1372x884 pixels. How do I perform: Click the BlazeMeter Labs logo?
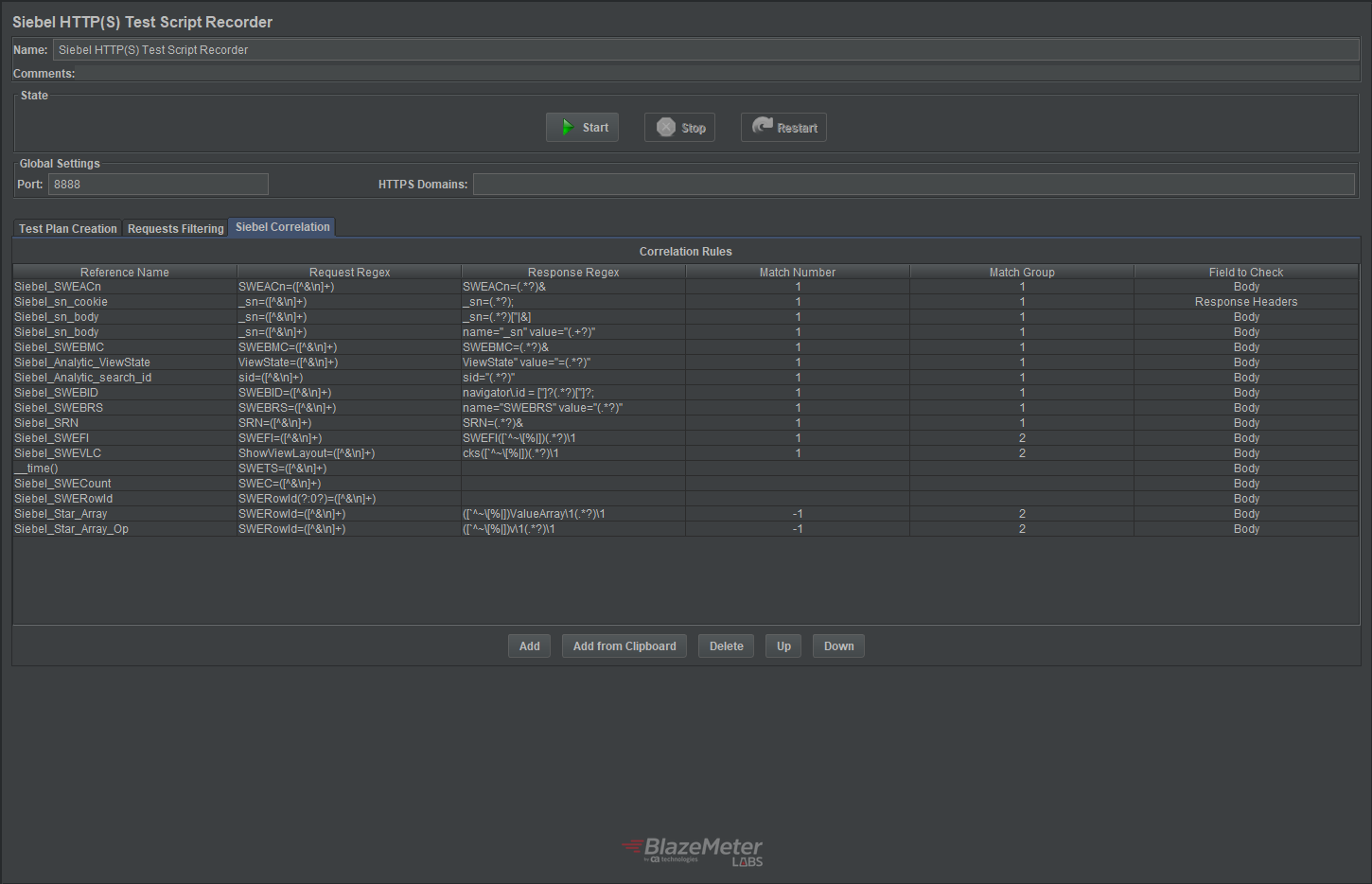[693, 851]
